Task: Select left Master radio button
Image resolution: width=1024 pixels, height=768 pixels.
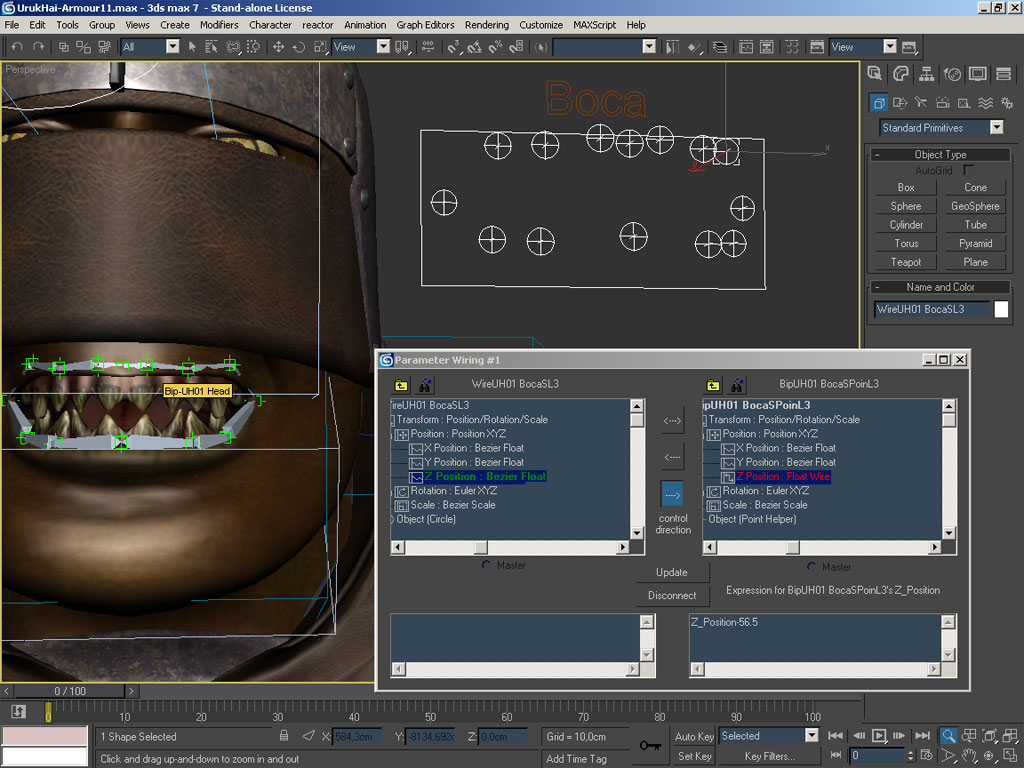Action: [486, 565]
